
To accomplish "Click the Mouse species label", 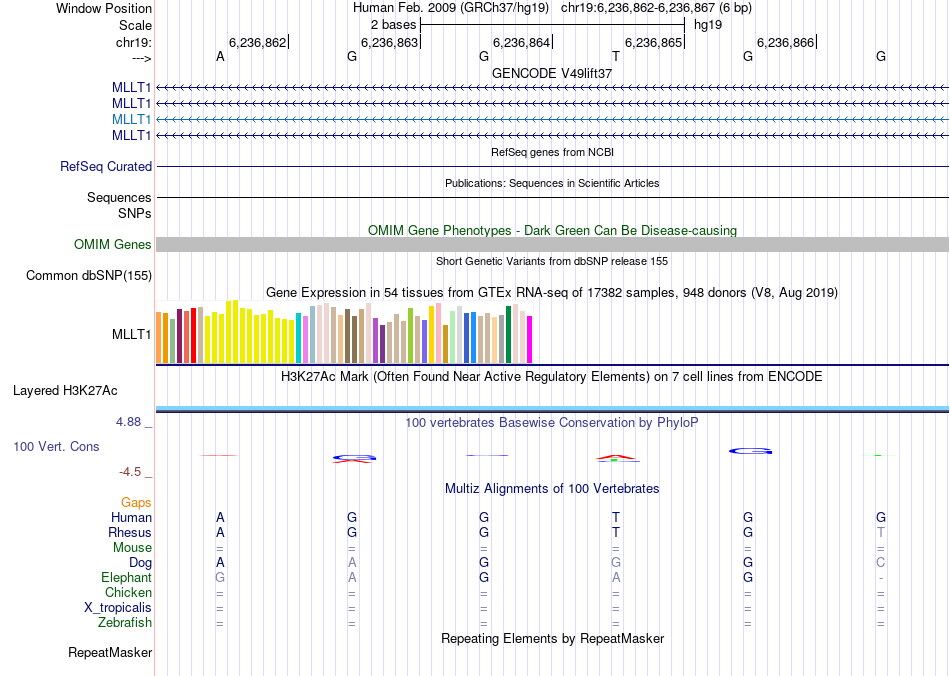I will (x=132, y=548).
